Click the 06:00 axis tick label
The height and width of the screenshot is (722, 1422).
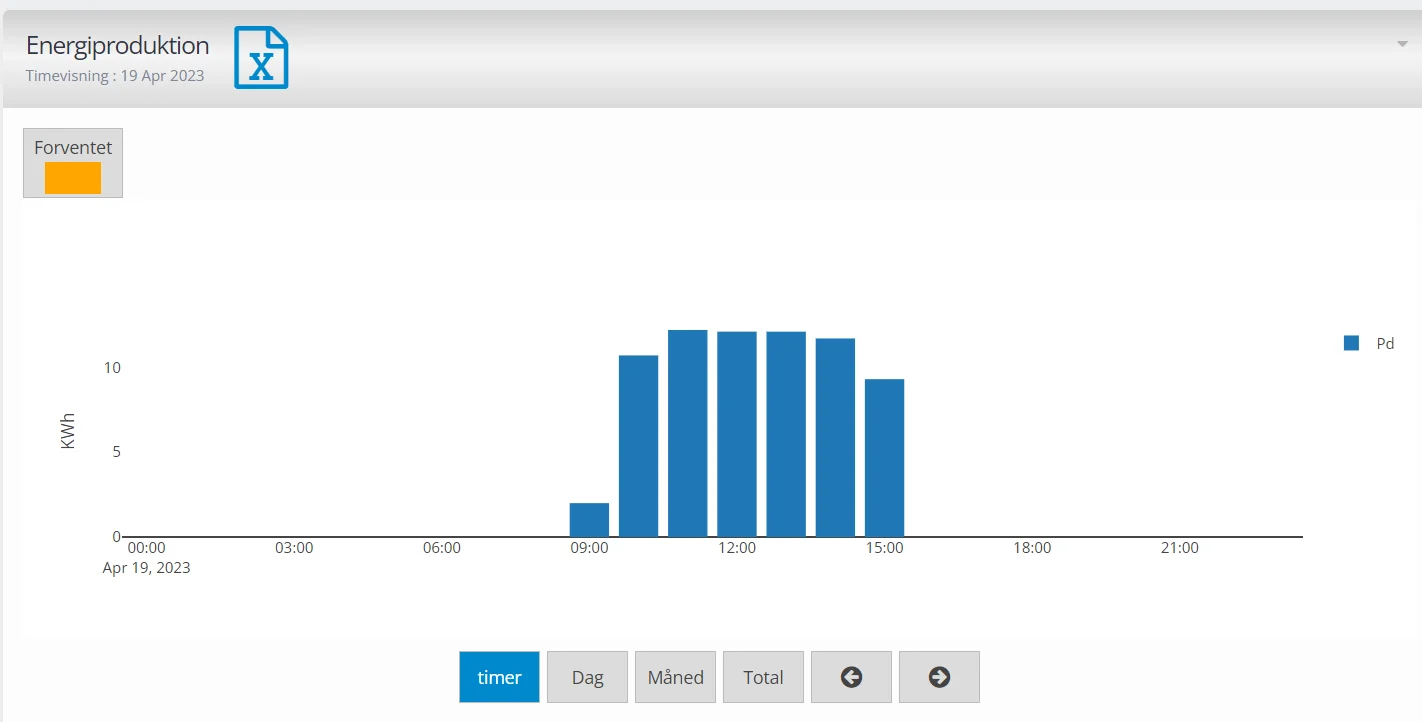point(442,548)
